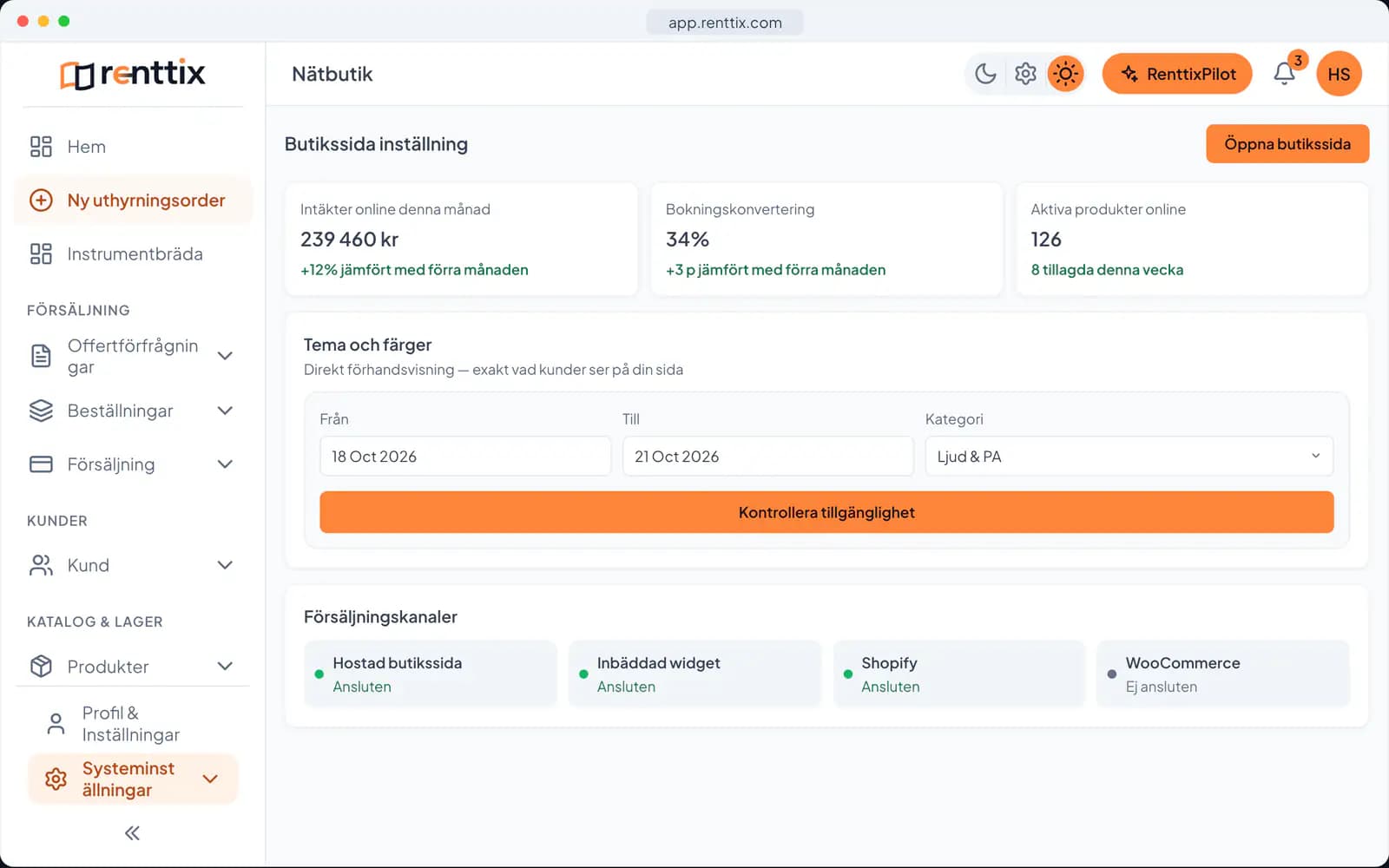Select the Shopify channel card
The width and height of the screenshot is (1389, 868).
[959, 674]
